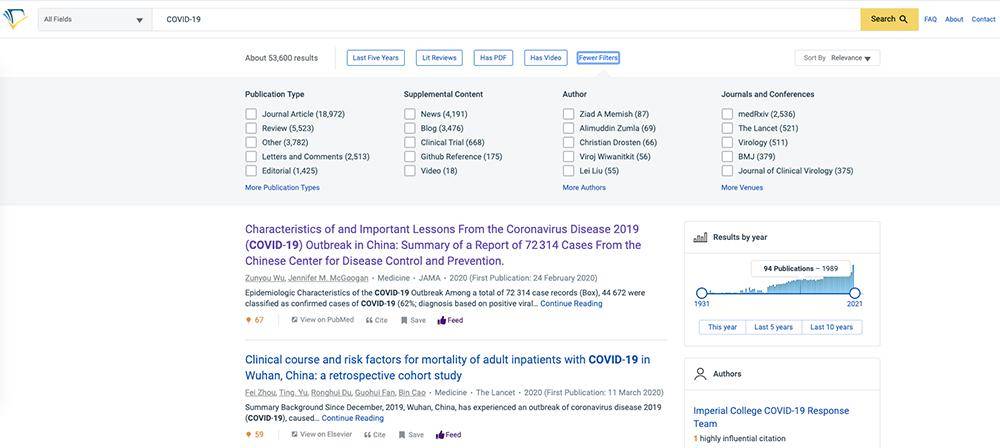This screenshot has height=448, width=1000.
Task: Open the All Fields dropdown
Action: [x=94, y=20]
